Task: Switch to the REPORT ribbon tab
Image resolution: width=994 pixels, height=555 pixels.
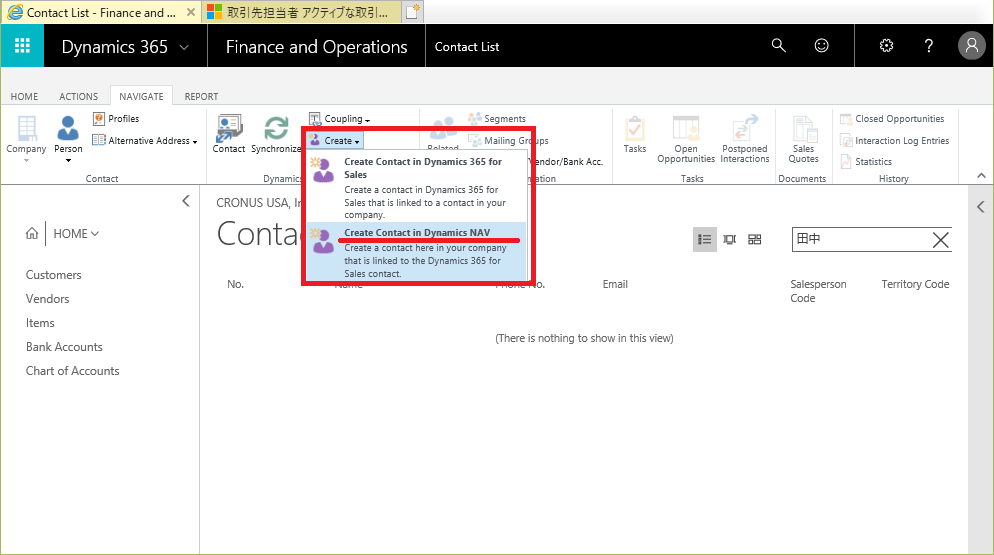Action: tap(201, 96)
